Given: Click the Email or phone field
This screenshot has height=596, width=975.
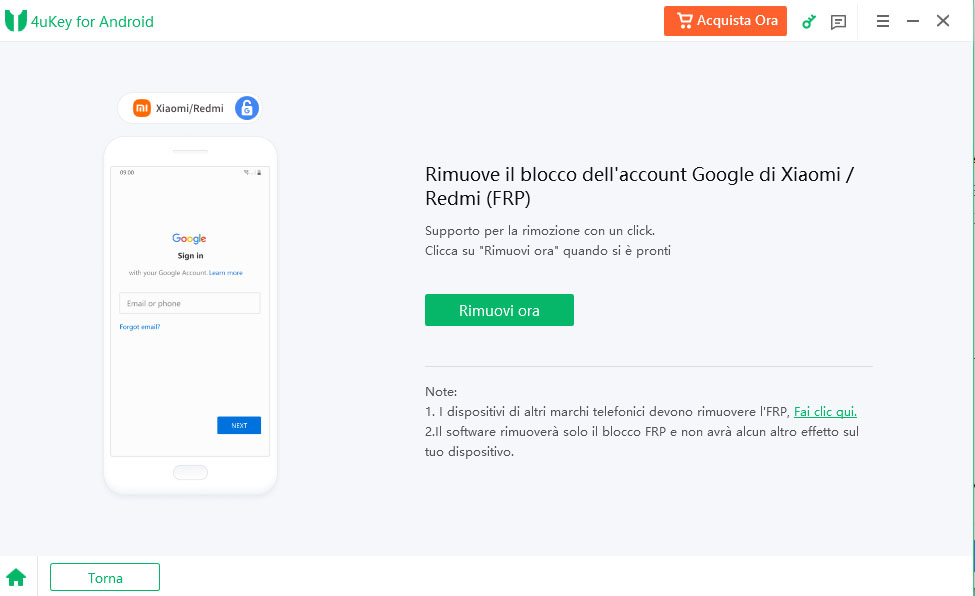Looking at the screenshot, I should click(x=189, y=303).
